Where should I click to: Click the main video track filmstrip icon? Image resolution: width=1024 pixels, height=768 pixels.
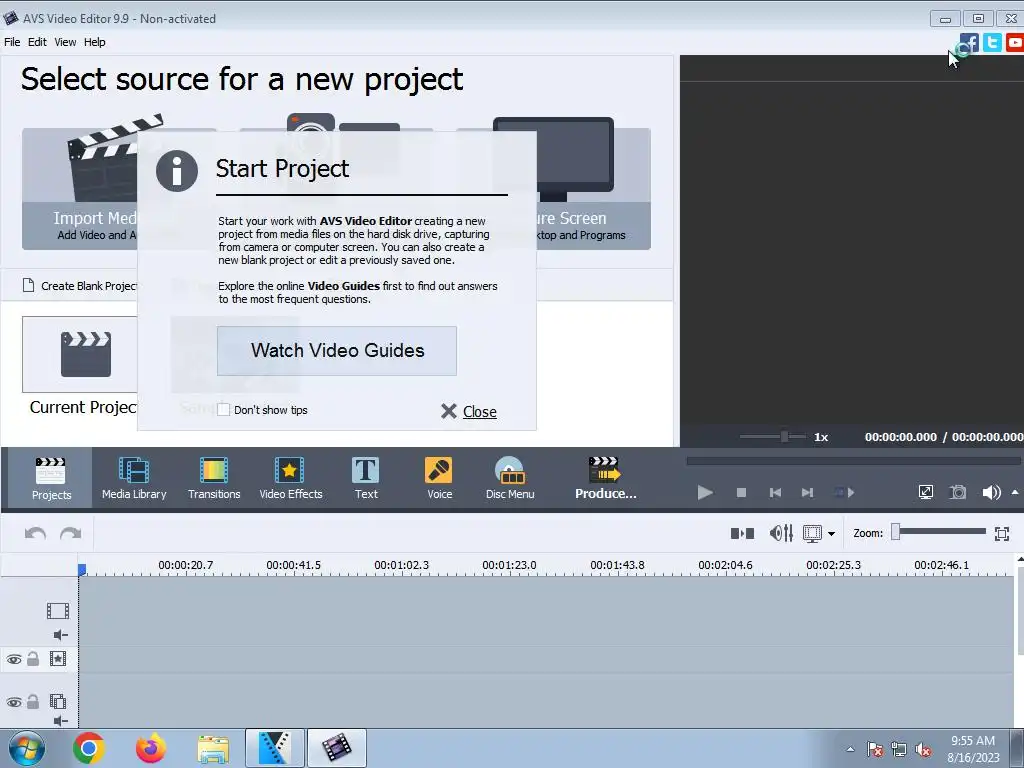[x=57, y=611]
